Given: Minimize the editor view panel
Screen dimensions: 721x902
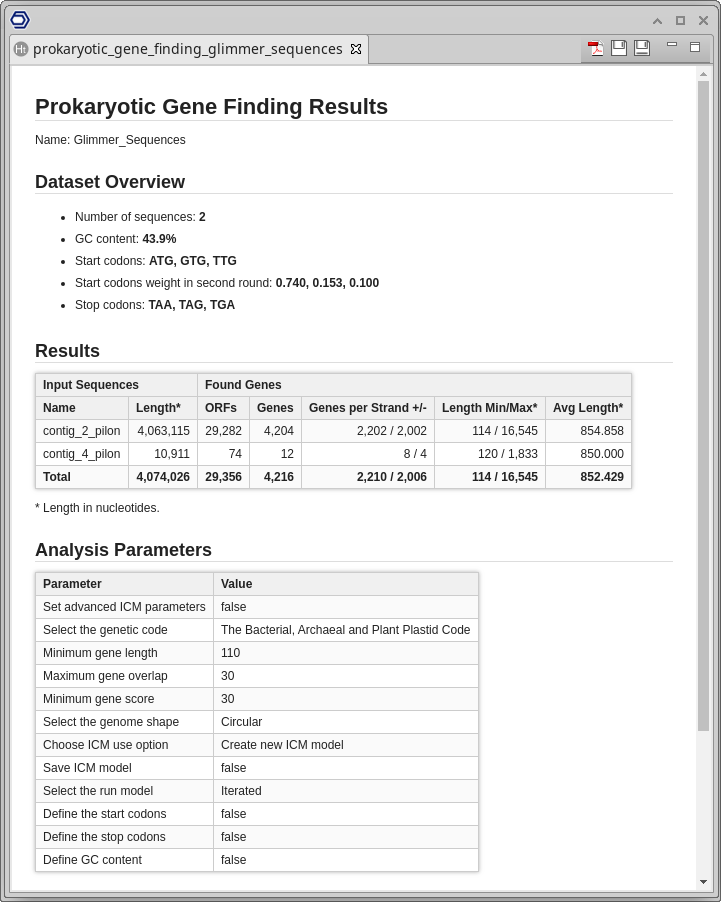Looking at the screenshot, I should tap(672, 45).
